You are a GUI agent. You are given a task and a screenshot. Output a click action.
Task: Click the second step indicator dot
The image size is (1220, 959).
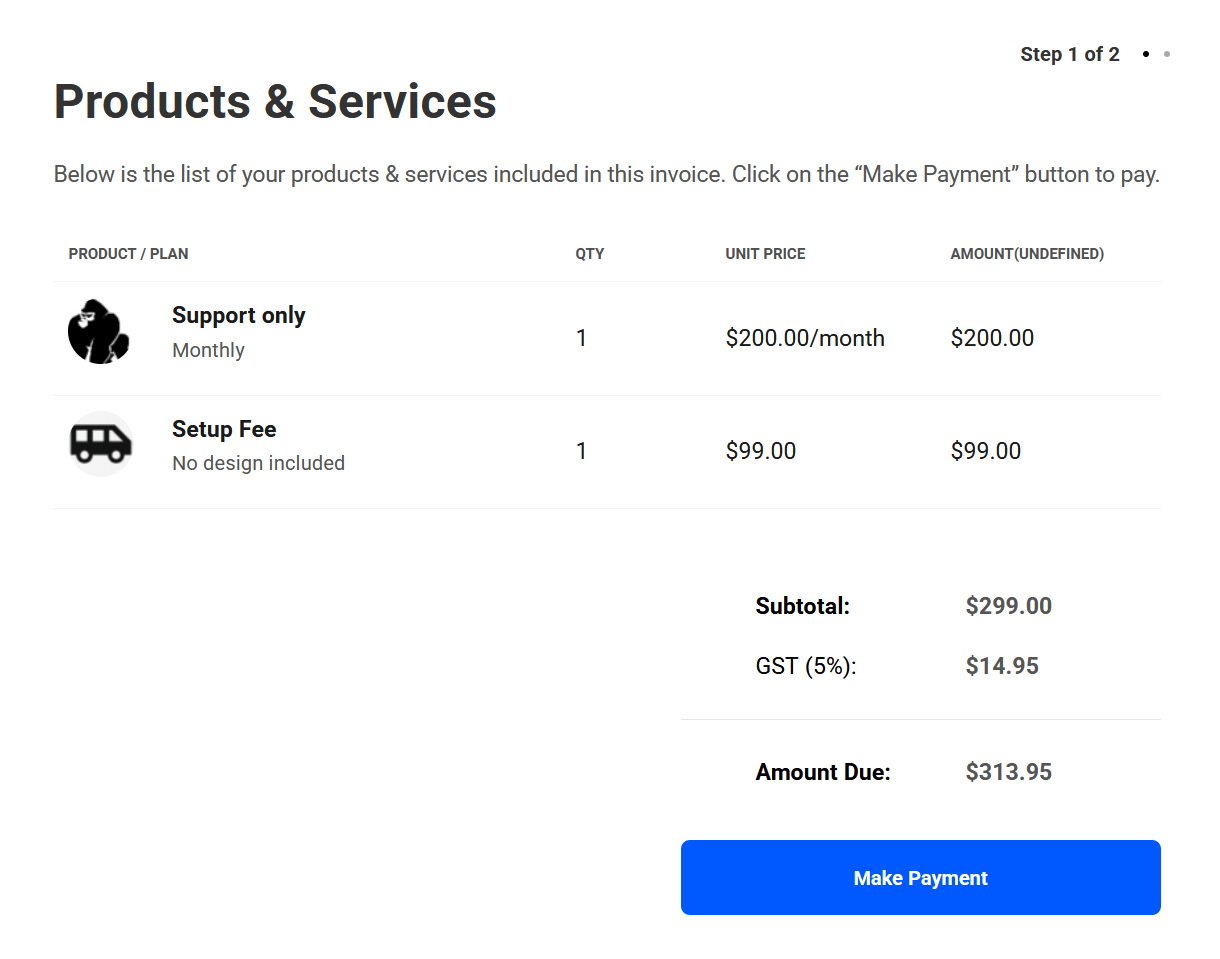(1167, 54)
